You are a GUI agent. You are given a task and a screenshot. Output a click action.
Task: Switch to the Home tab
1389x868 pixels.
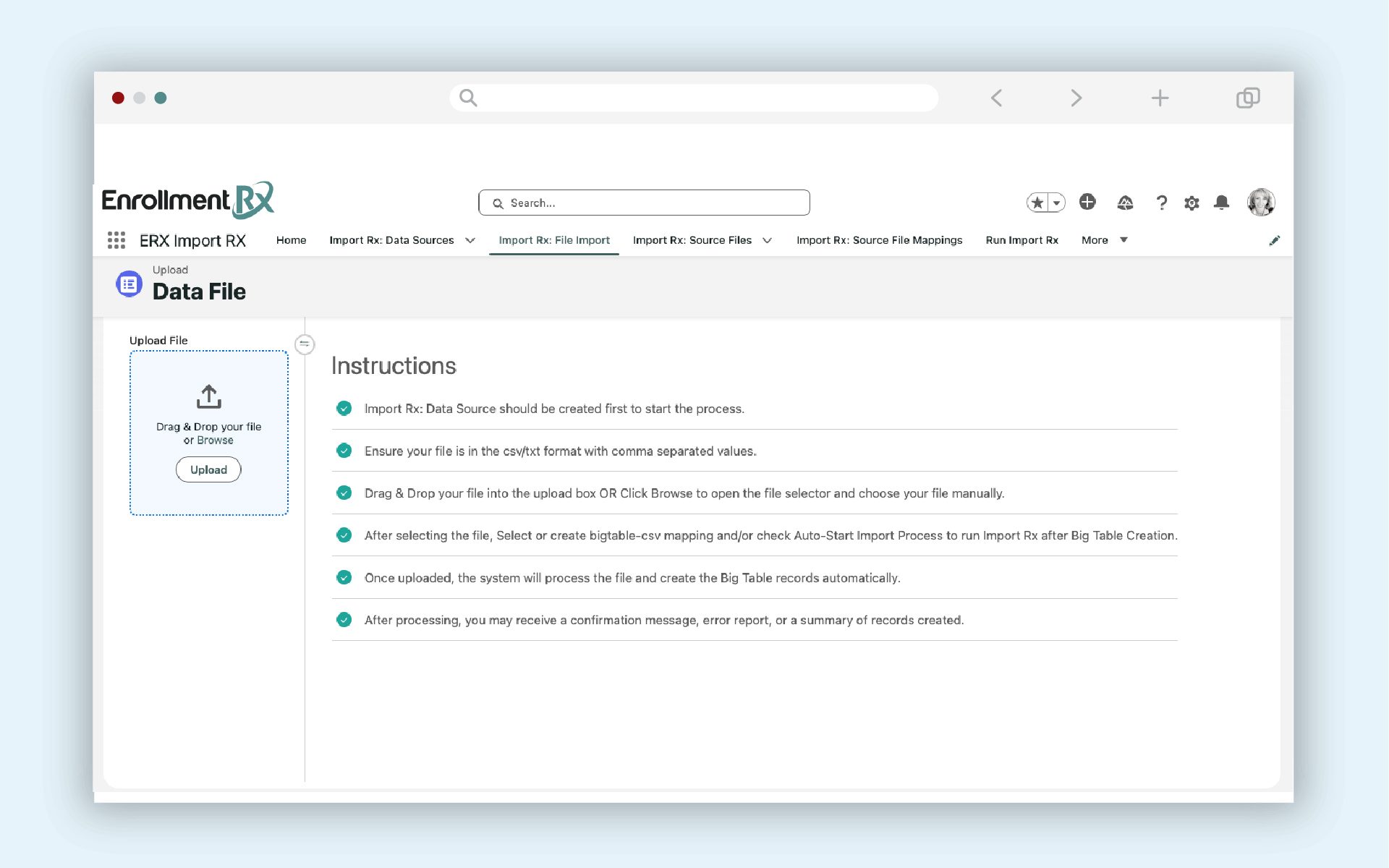click(x=291, y=240)
